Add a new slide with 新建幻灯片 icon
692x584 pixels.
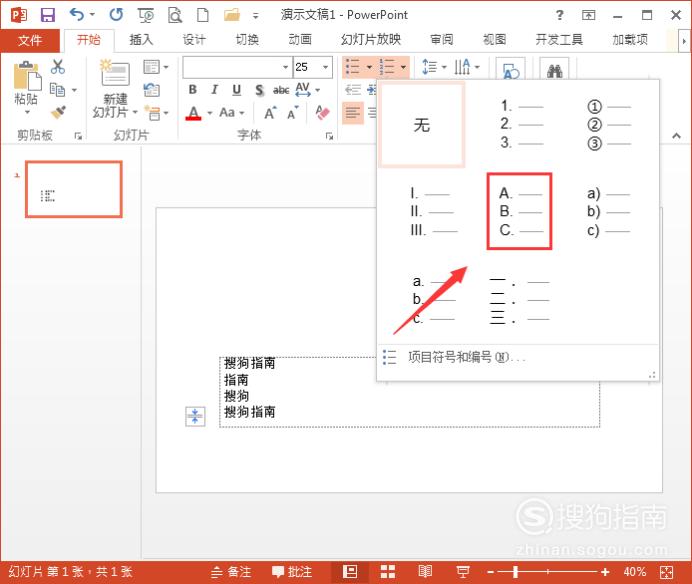pyautogui.click(x=115, y=73)
